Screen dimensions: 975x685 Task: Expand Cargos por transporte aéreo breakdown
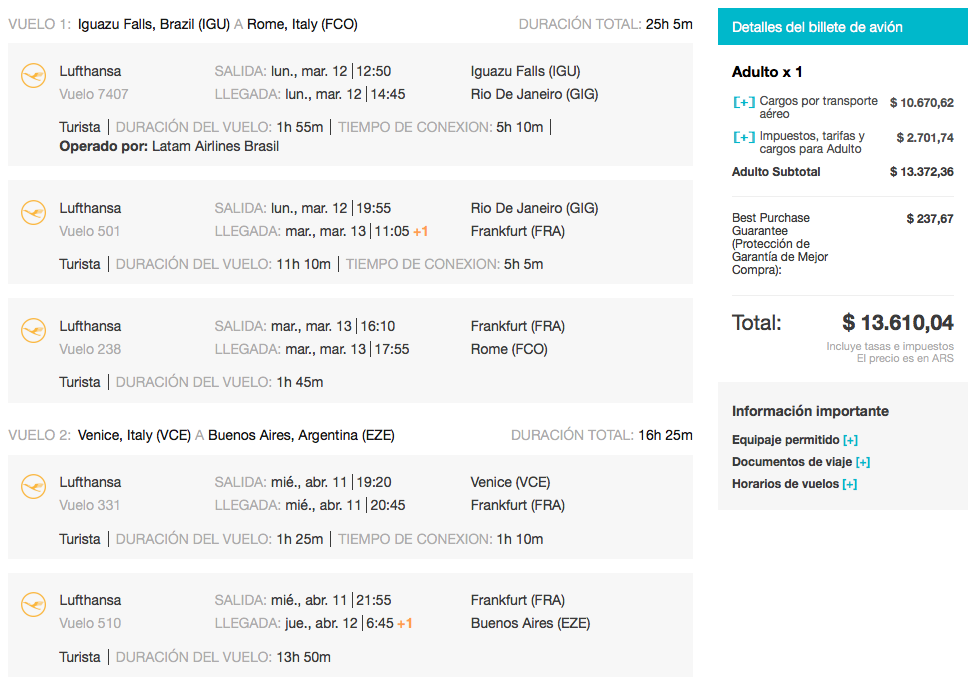coord(744,102)
